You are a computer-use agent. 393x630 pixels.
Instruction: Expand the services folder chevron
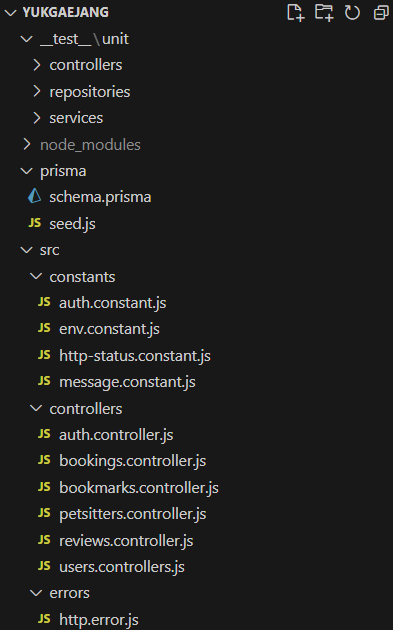point(37,118)
